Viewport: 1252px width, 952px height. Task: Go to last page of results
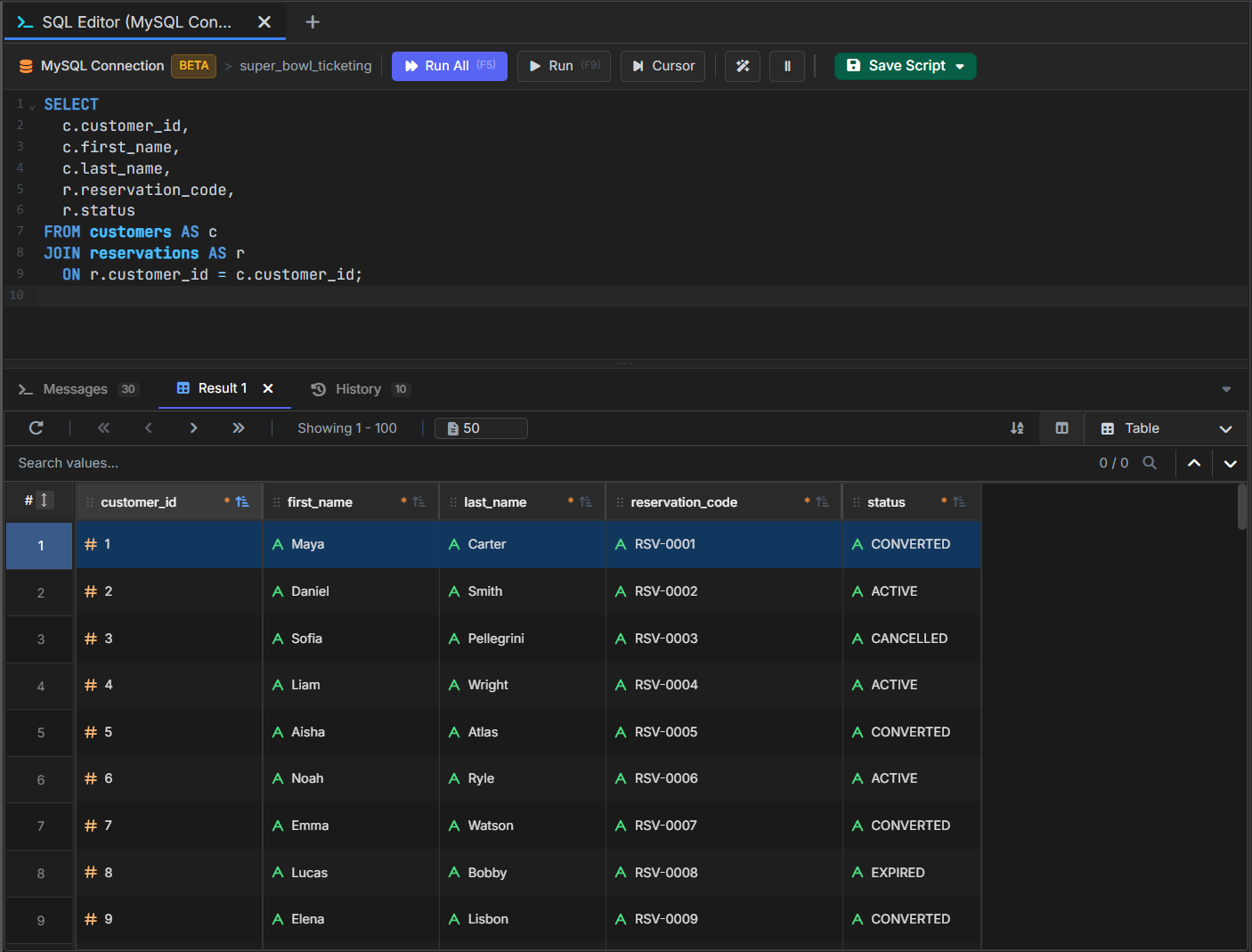click(239, 428)
